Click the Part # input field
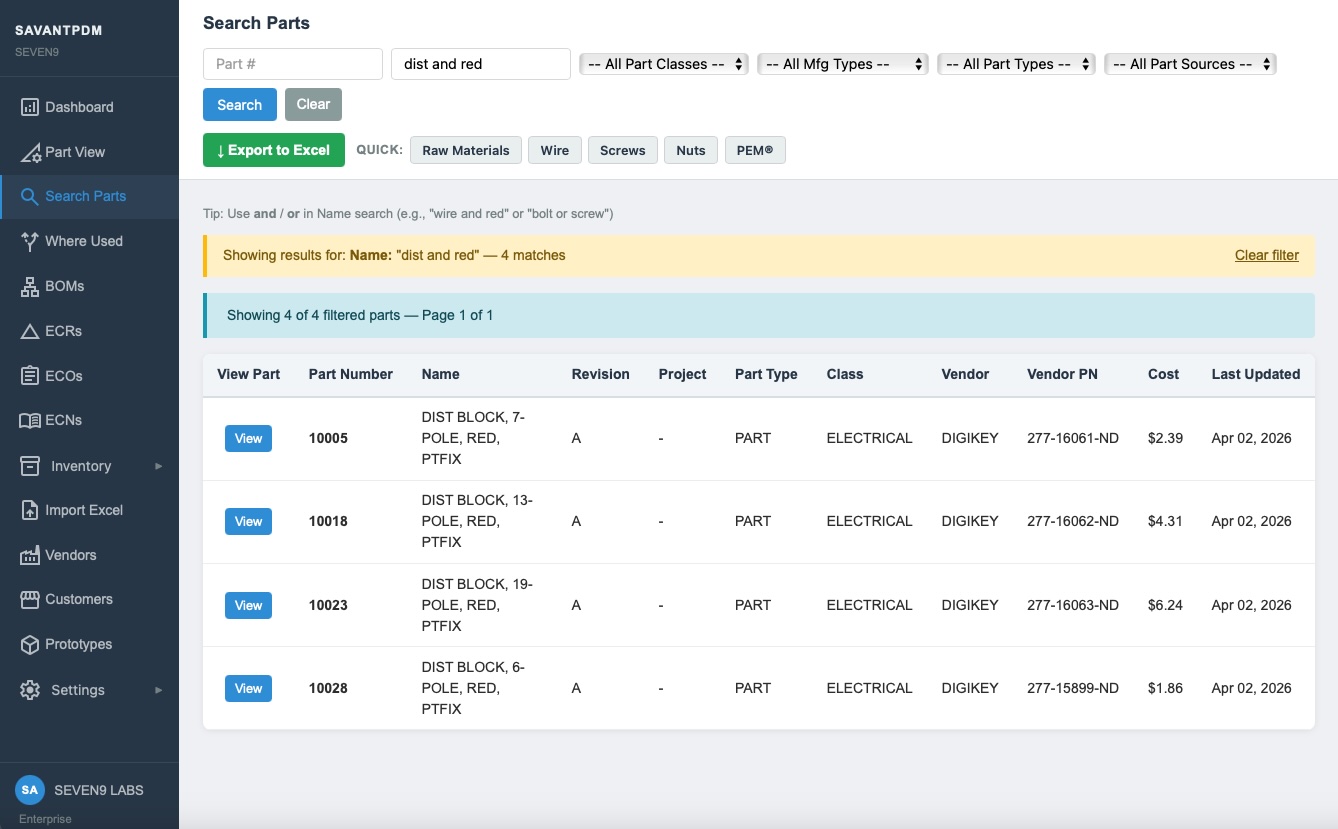 292,64
